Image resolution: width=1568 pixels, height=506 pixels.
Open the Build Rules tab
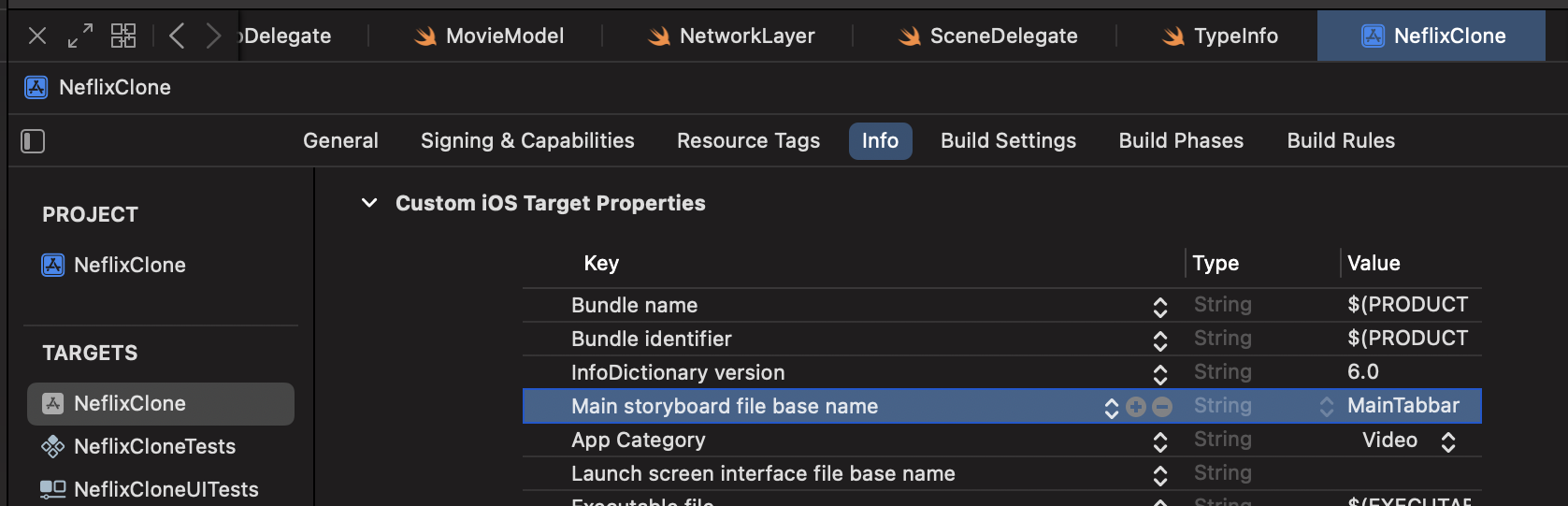(x=1341, y=140)
